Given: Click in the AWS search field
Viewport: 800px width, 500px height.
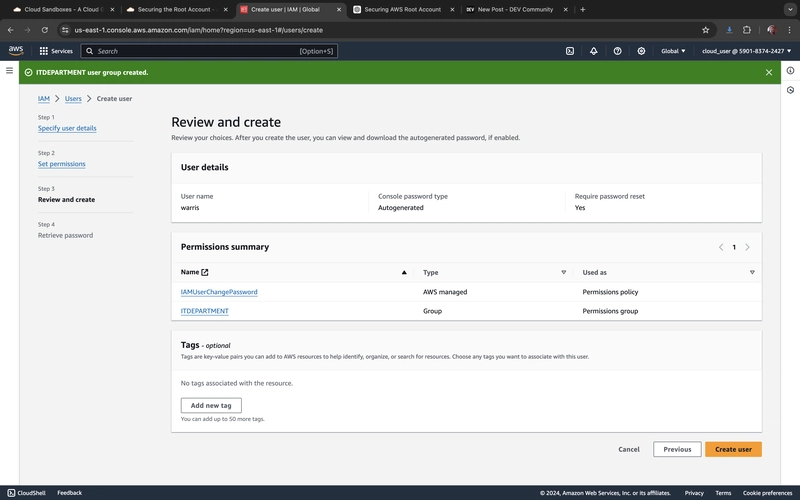Looking at the screenshot, I should (x=209, y=51).
